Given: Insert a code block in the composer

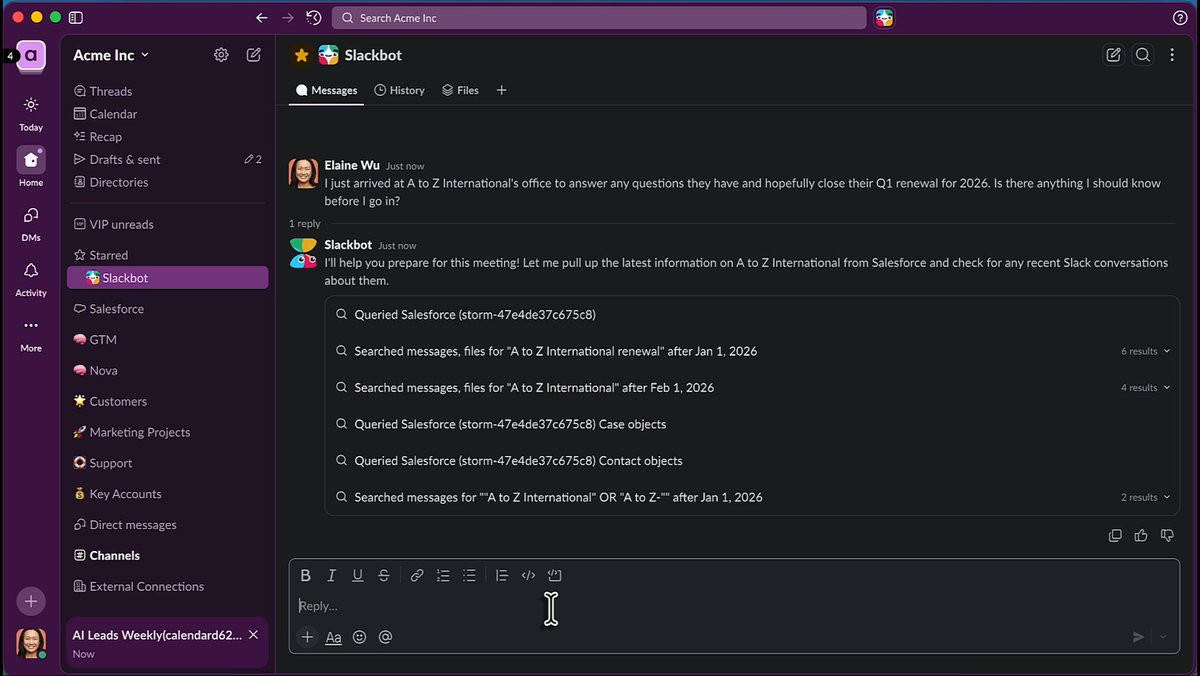Looking at the screenshot, I should 555,575.
